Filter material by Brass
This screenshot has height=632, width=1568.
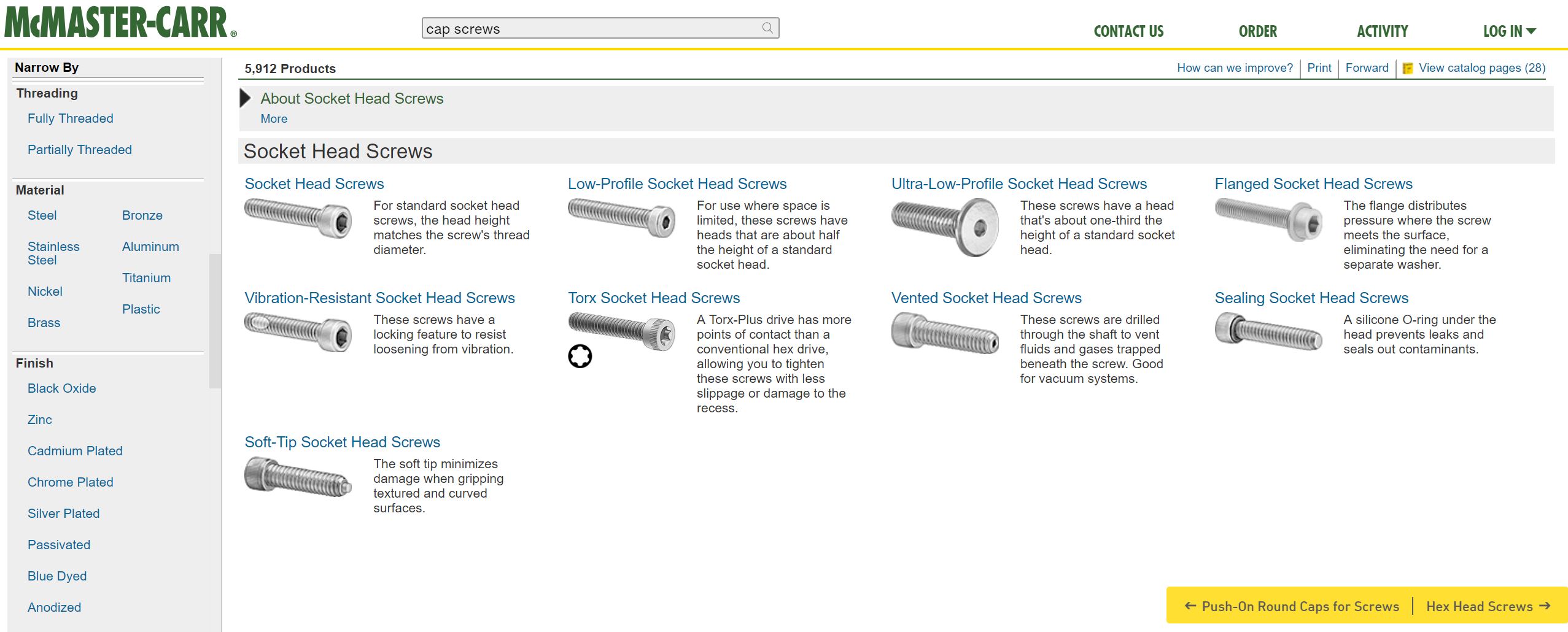[44, 323]
